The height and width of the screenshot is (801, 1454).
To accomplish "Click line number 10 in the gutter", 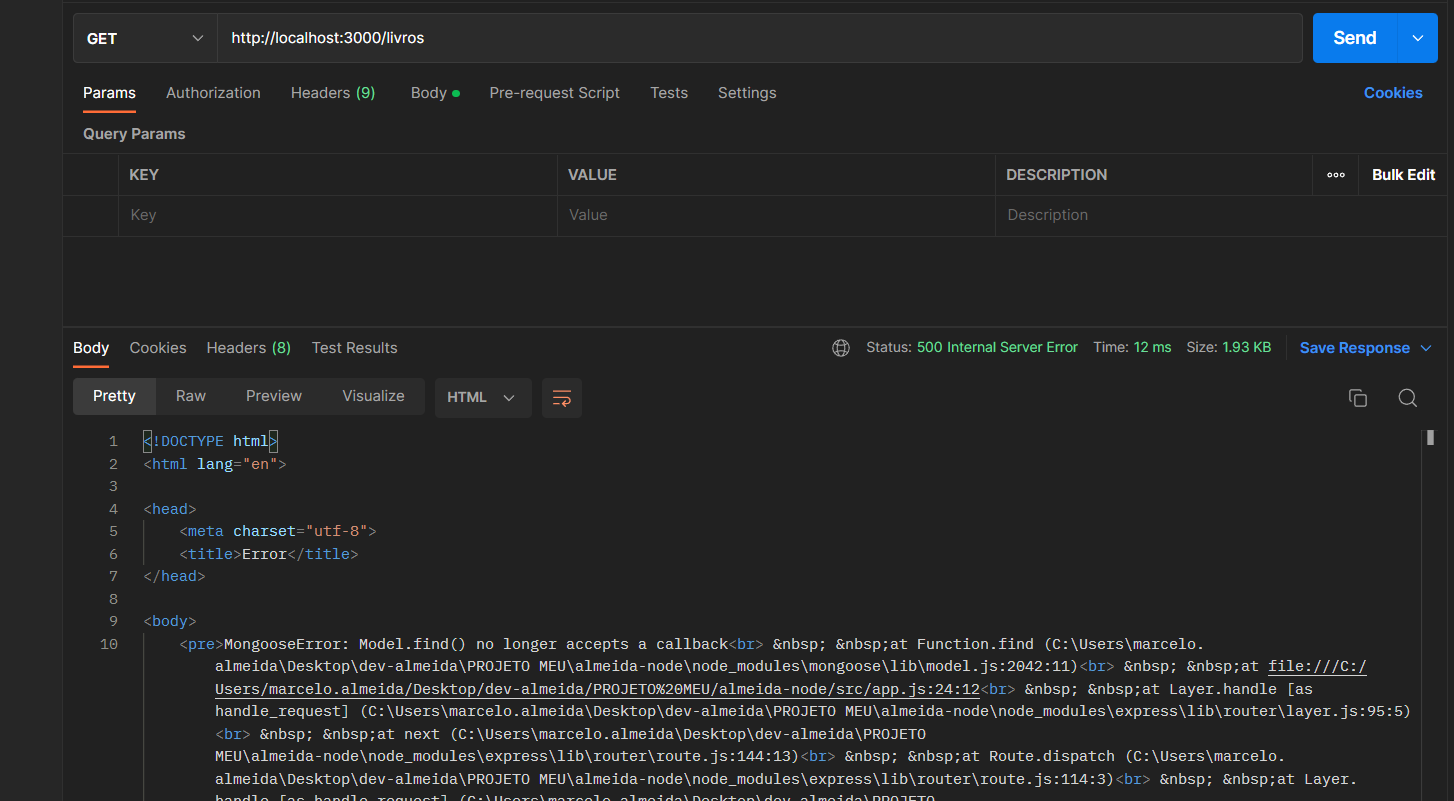I will point(109,644).
